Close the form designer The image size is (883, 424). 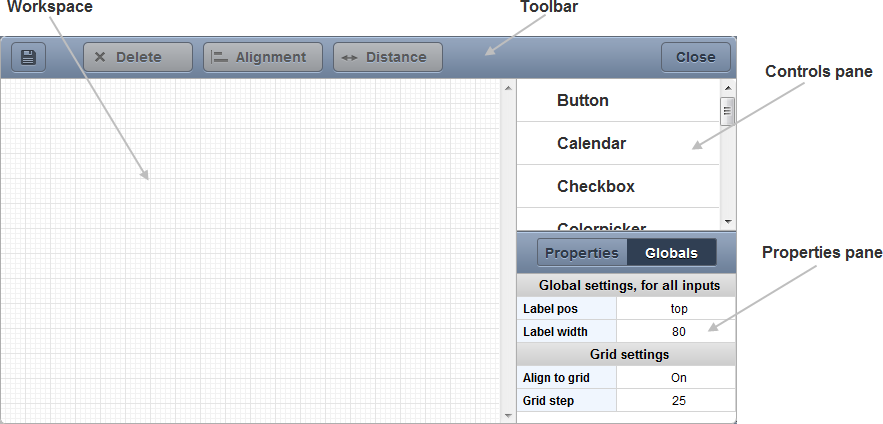click(695, 57)
